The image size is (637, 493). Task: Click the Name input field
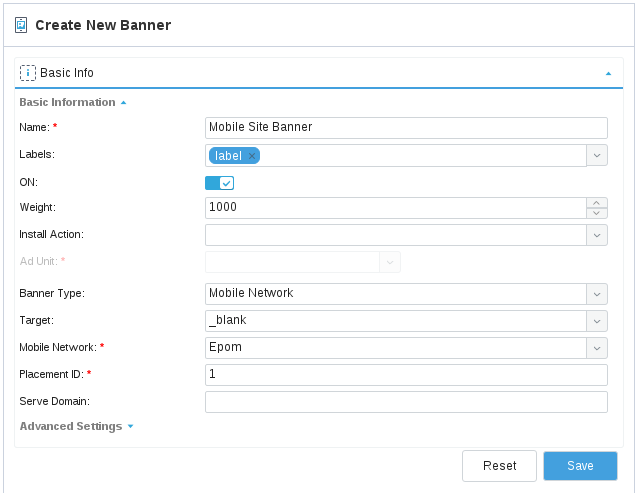tap(406, 128)
